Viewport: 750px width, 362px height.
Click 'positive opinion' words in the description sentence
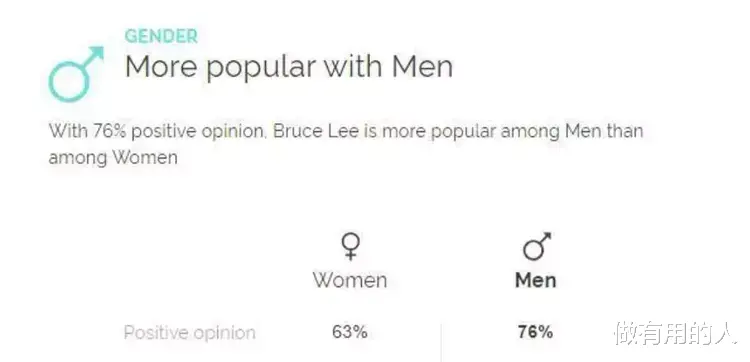pos(198,132)
